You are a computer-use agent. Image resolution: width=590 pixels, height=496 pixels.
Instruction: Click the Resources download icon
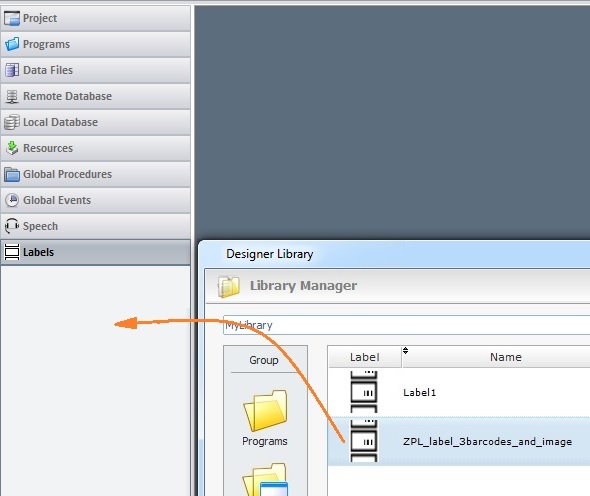pos(12,148)
